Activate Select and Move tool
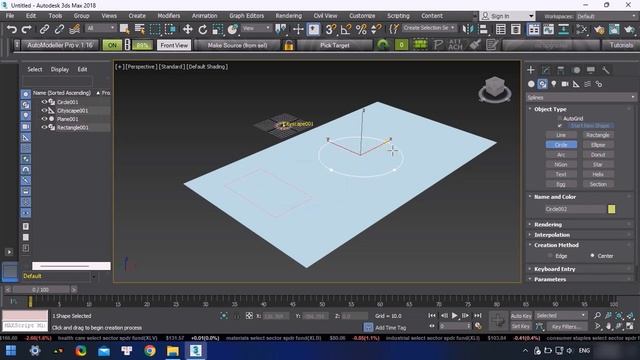640x360 pixels. [187, 29]
